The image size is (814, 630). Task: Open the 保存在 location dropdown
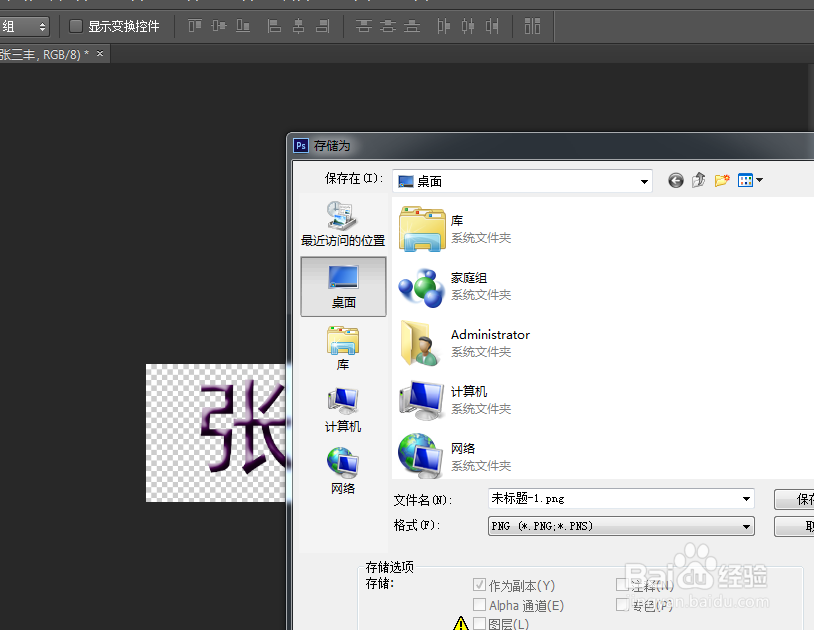pos(642,181)
